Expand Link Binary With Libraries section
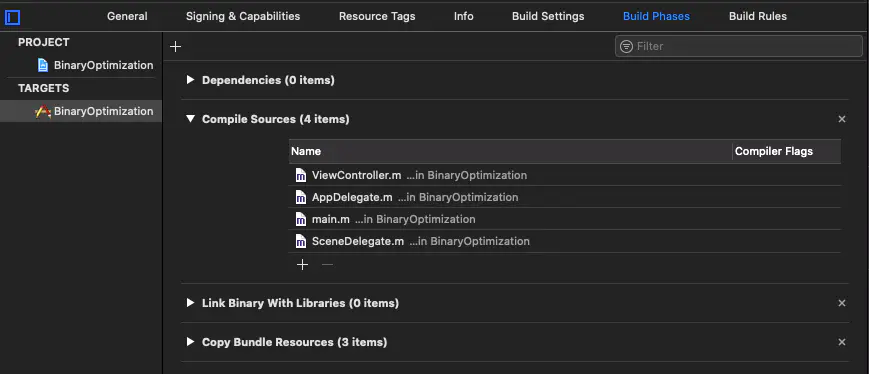869x374 pixels. [x=191, y=303]
